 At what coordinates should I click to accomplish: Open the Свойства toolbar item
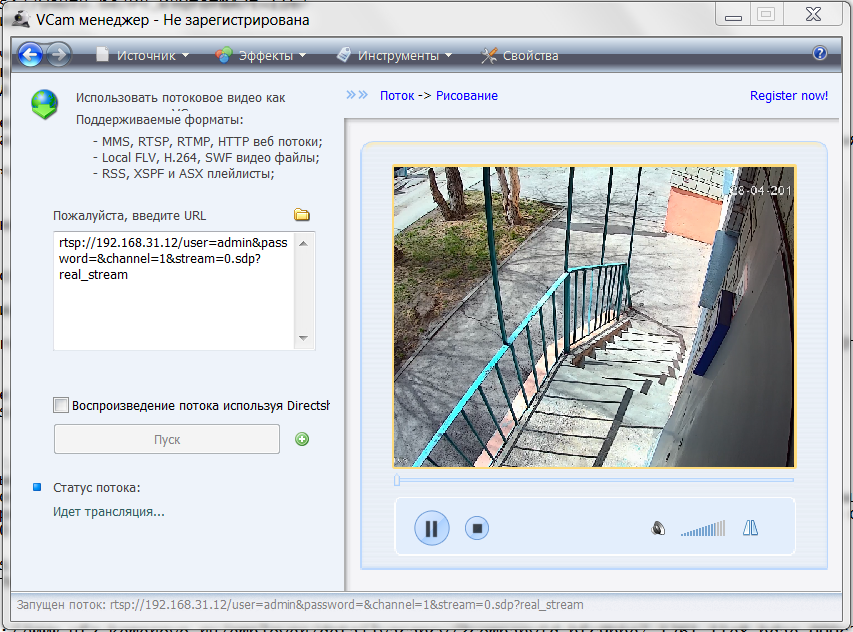(x=520, y=56)
